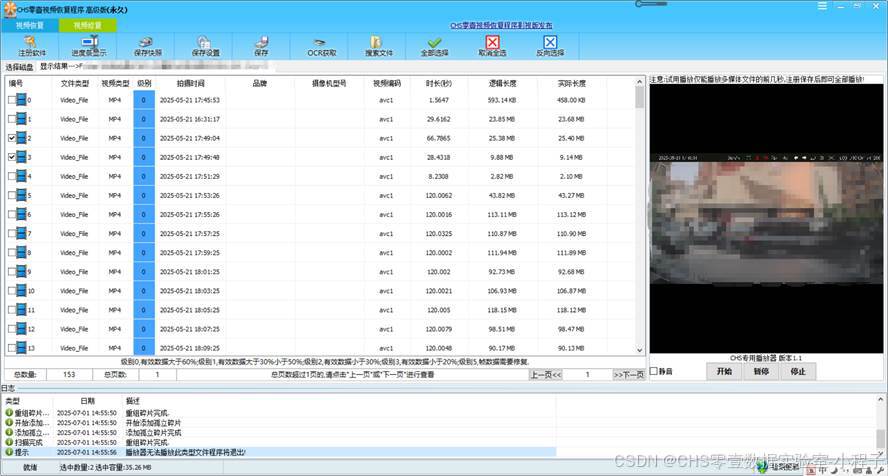888x476 pixels.
Task: Click the 保存 save icon in toolbar
Action: (x=262, y=42)
